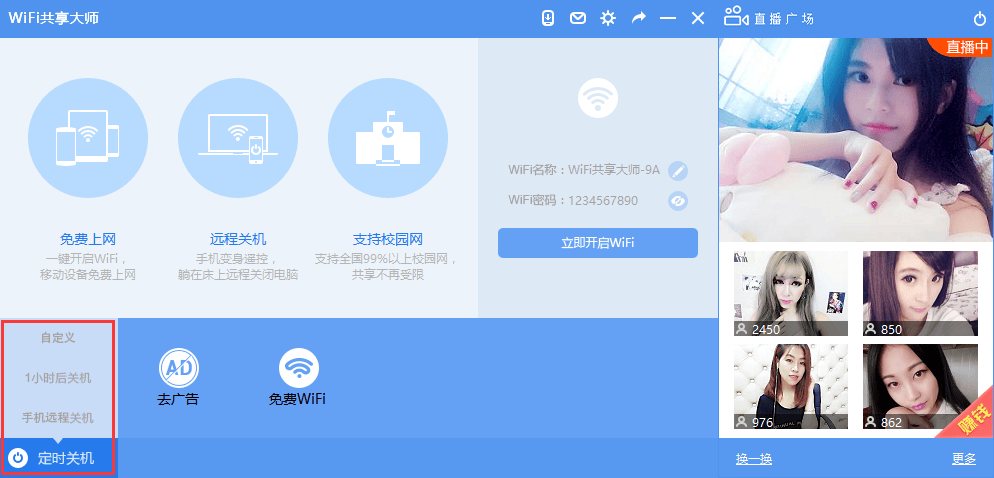Screen dimensions: 994x478
Task: Click the power icon in live panel header
Action: click(980, 18)
